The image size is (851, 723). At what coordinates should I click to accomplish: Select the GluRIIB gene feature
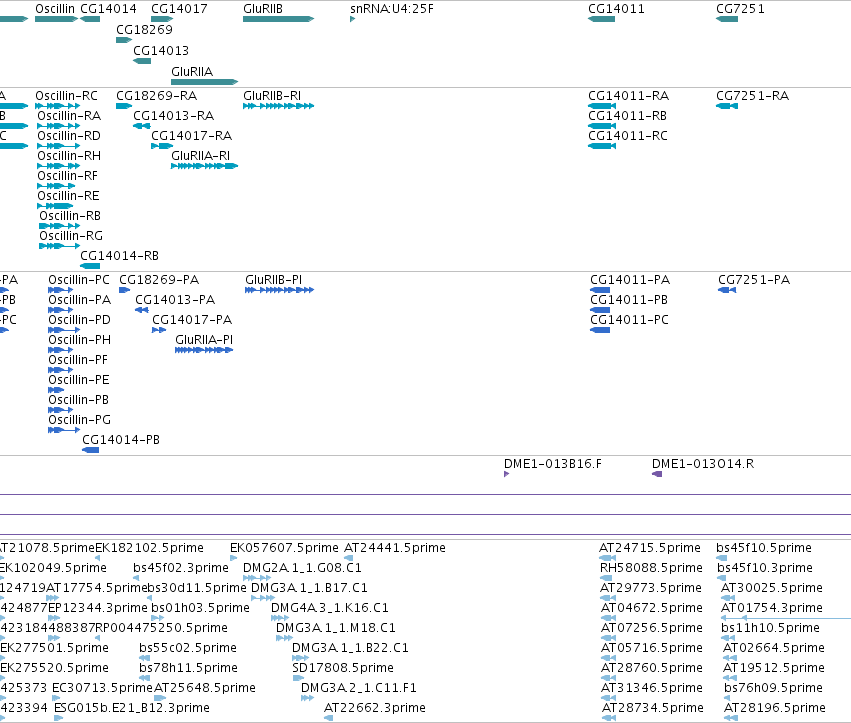[x=278, y=19]
